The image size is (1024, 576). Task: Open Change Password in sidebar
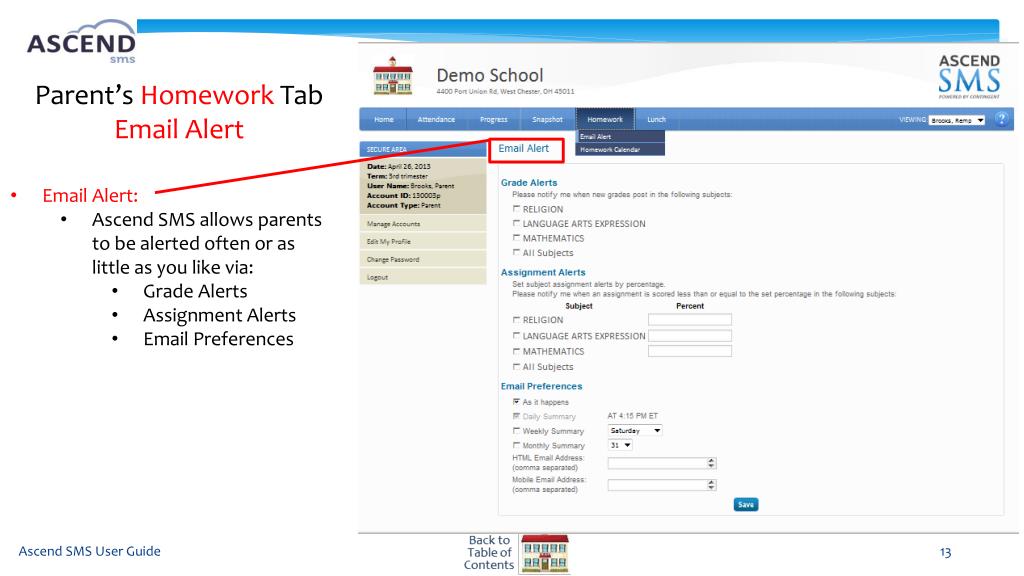click(x=423, y=259)
